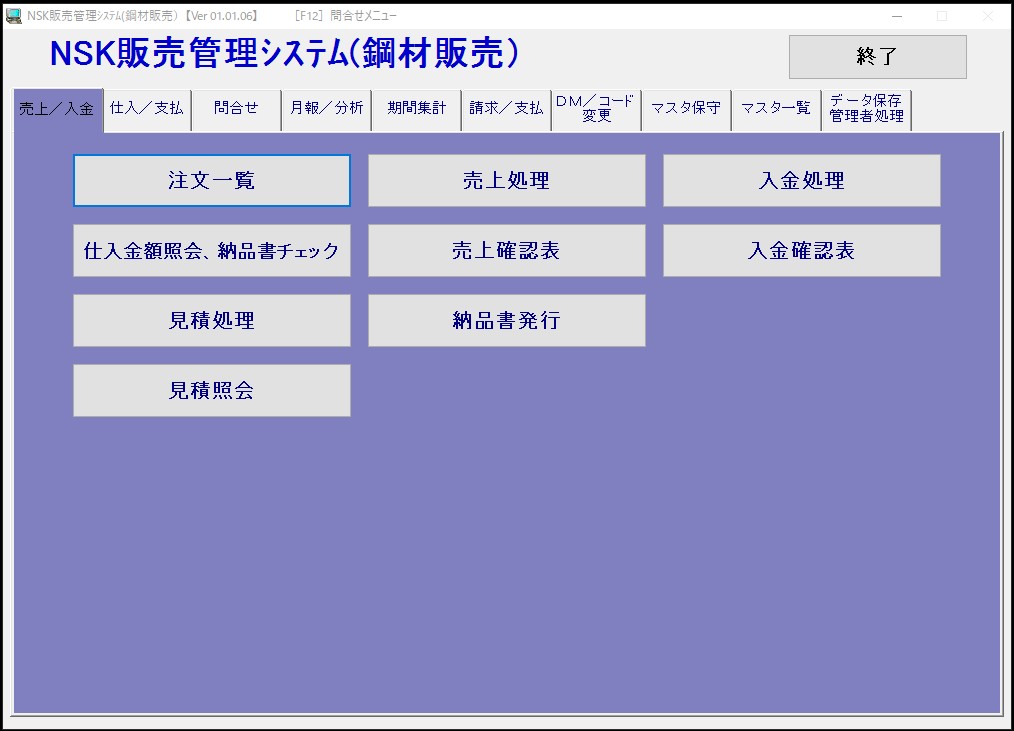Image resolution: width=1014 pixels, height=731 pixels.
Task: Open the 月報／分析 tab
Action: tap(327, 109)
